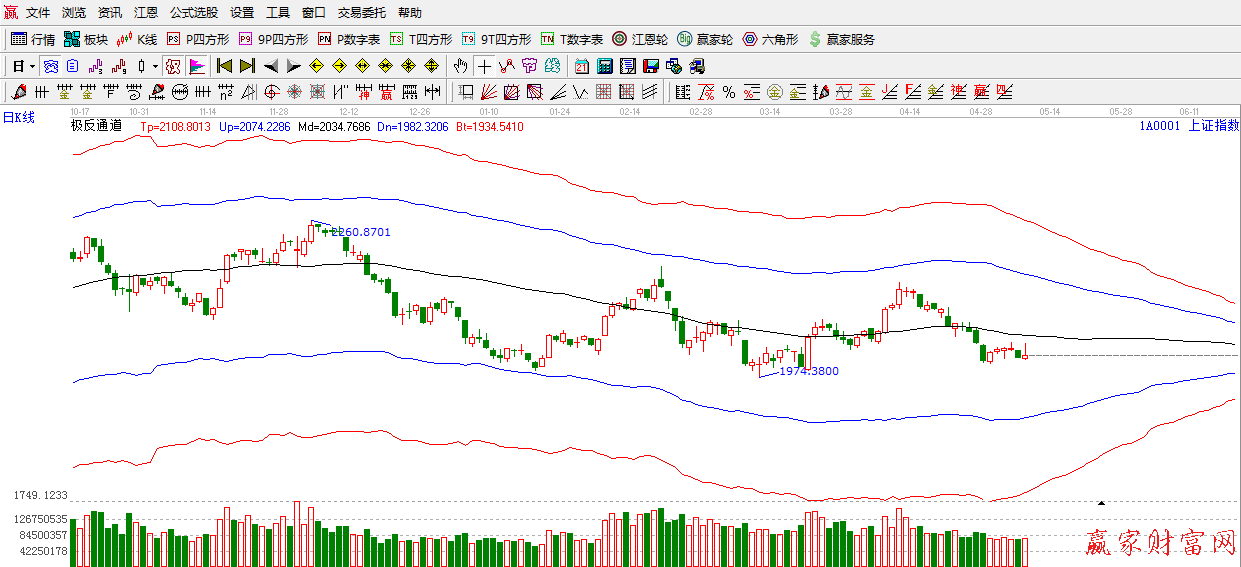Click the black play-forward arrow

(x=293, y=66)
